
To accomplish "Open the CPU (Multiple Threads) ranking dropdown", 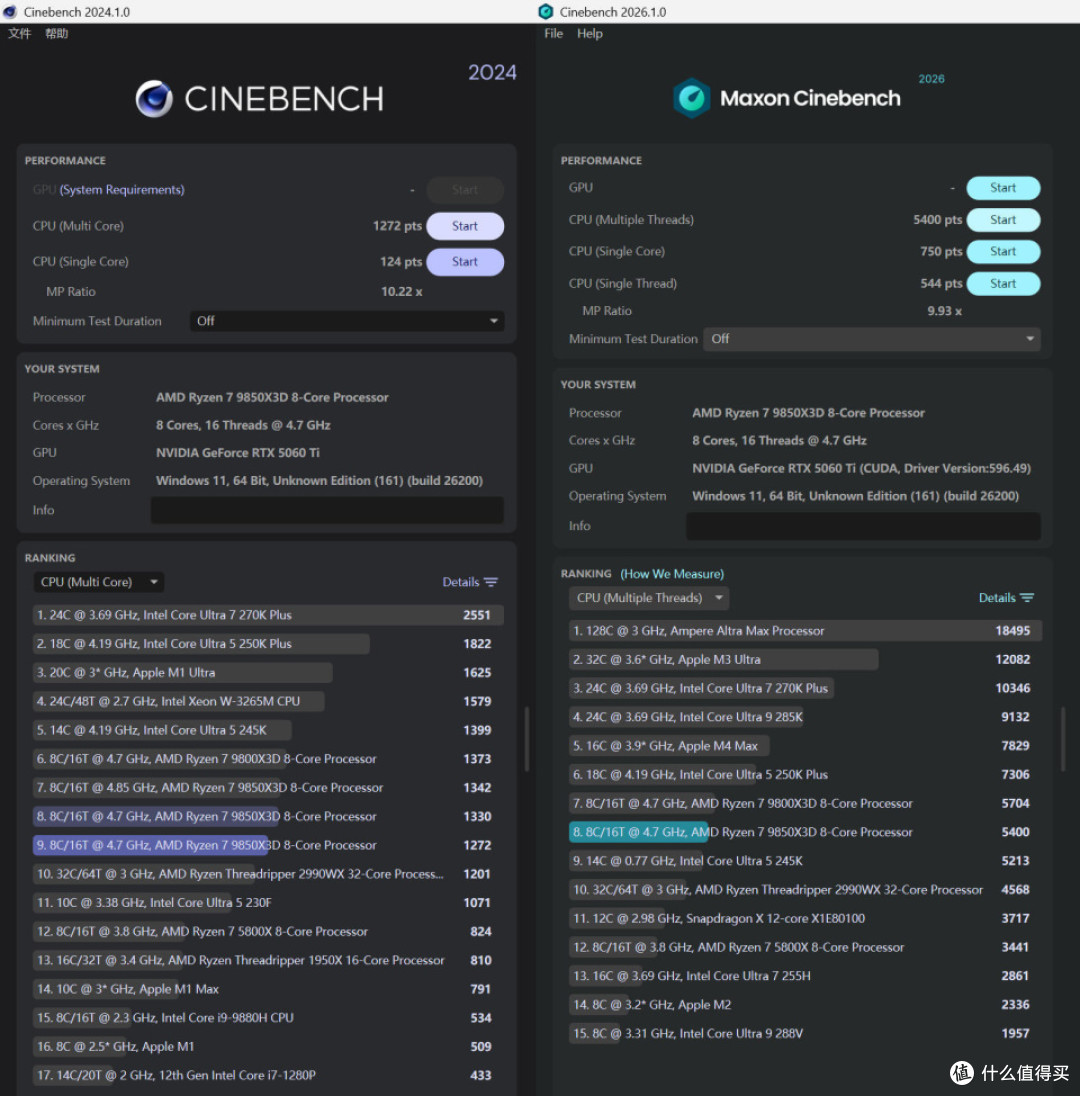I will click(x=649, y=598).
